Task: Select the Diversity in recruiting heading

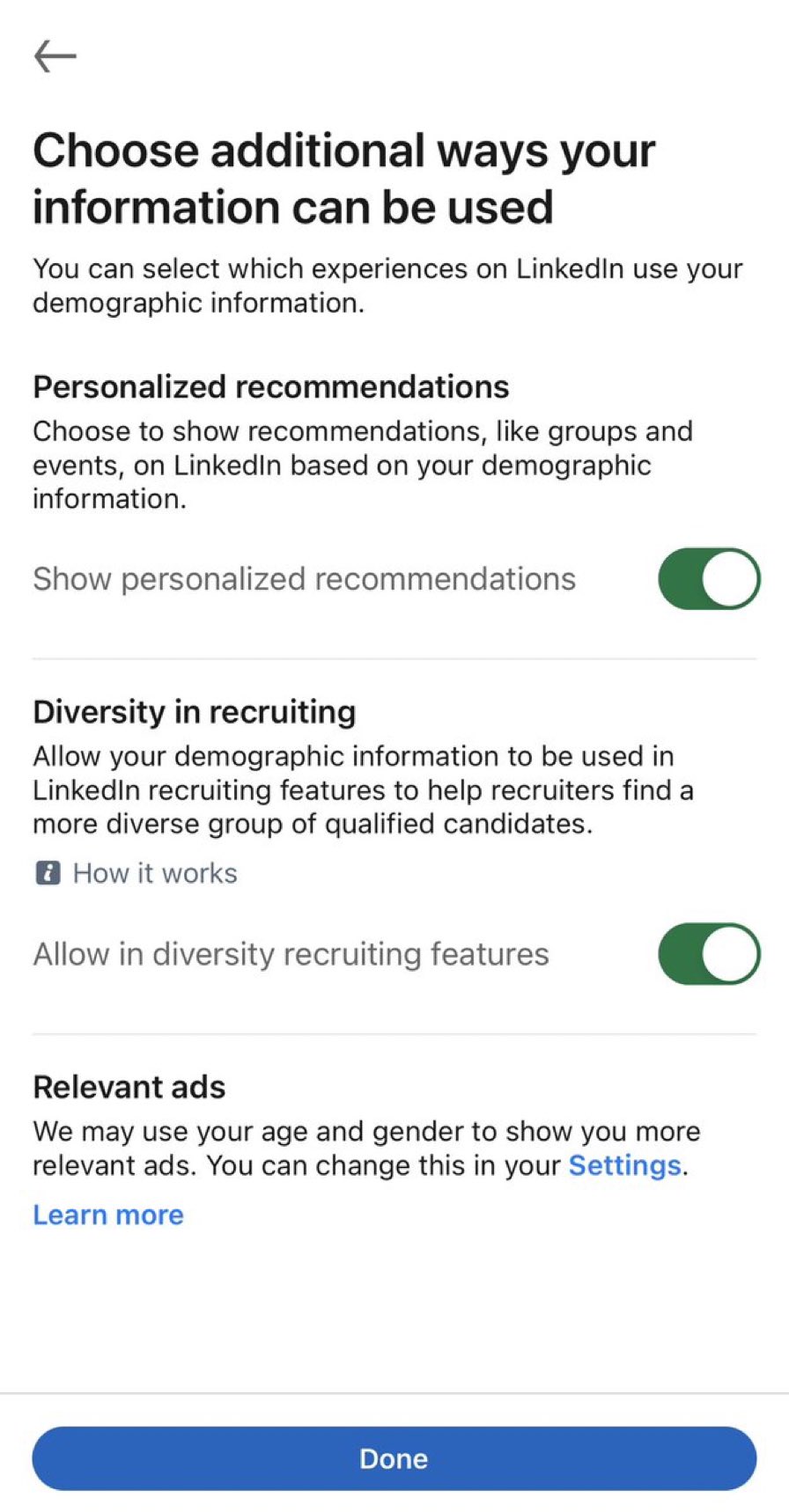Action: click(195, 712)
